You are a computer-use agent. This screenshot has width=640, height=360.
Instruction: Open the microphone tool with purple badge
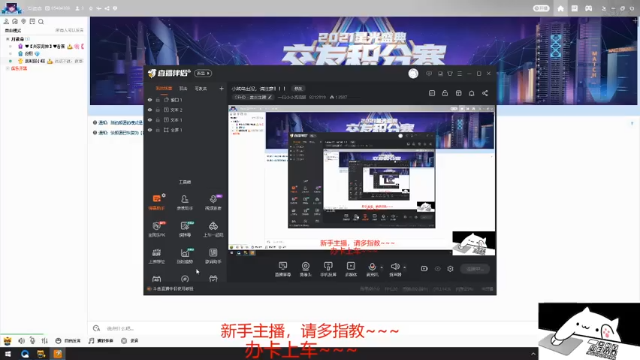click(213, 202)
